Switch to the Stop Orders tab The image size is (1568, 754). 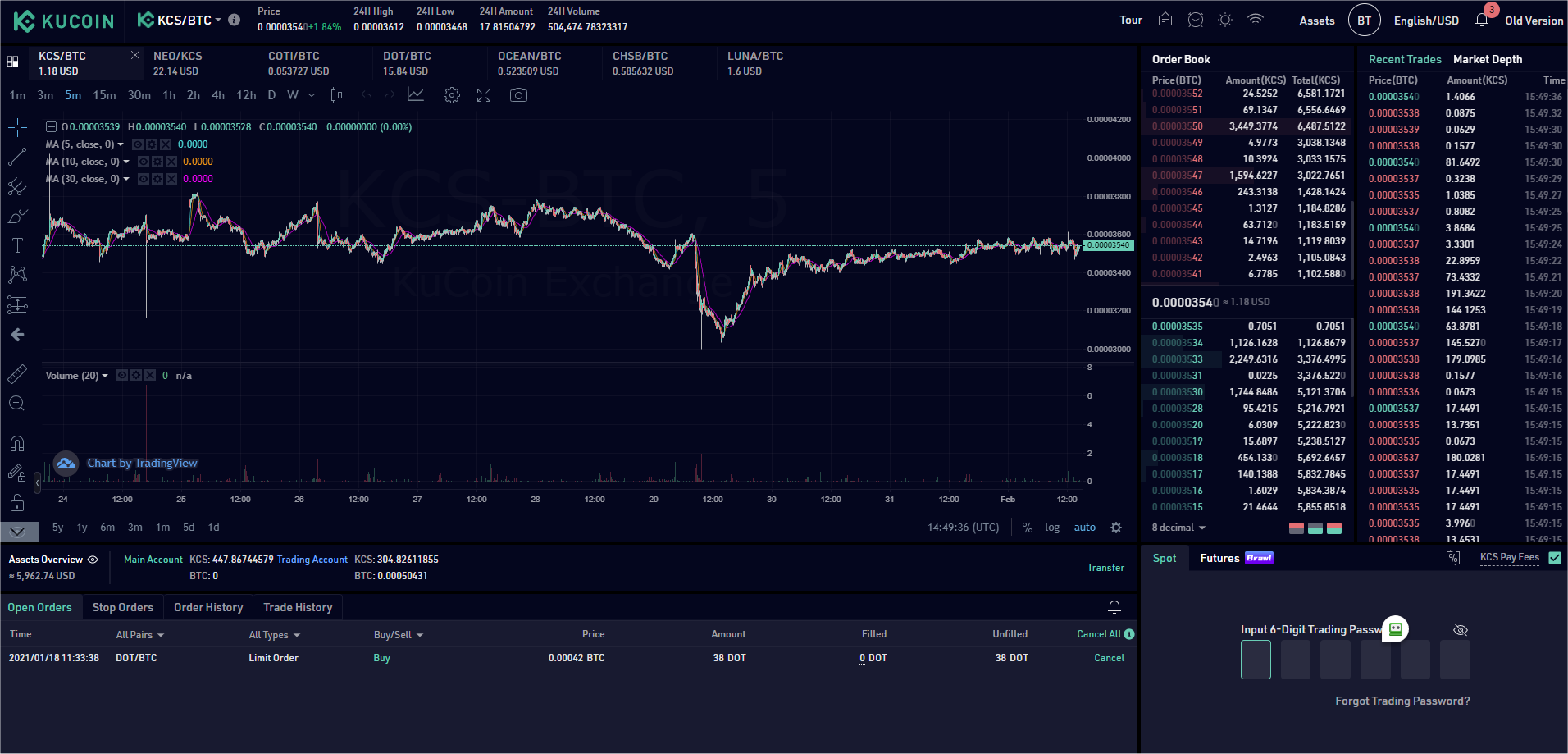(x=123, y=607)
